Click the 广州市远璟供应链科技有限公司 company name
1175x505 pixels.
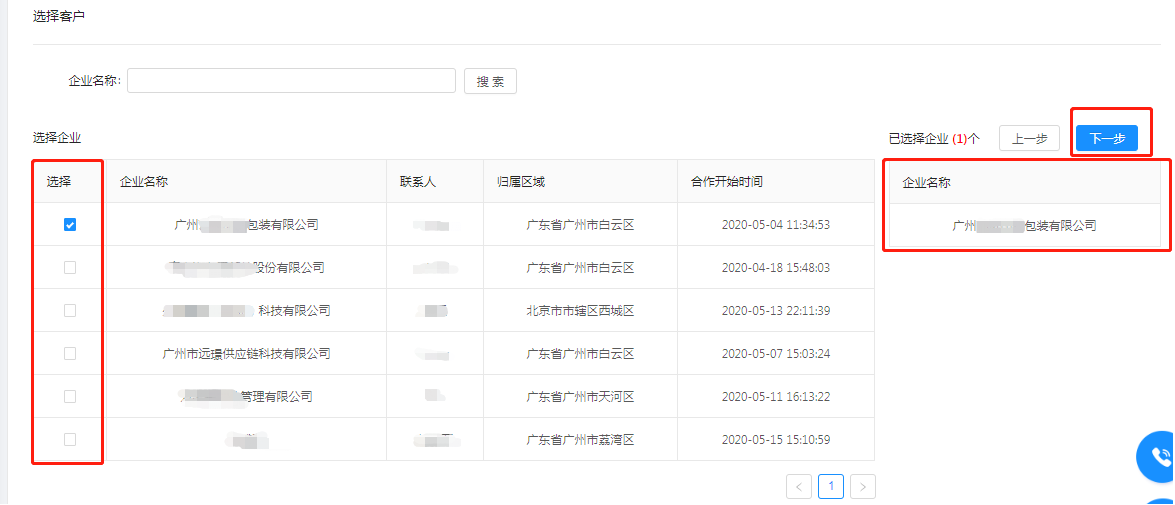[246, 354]
